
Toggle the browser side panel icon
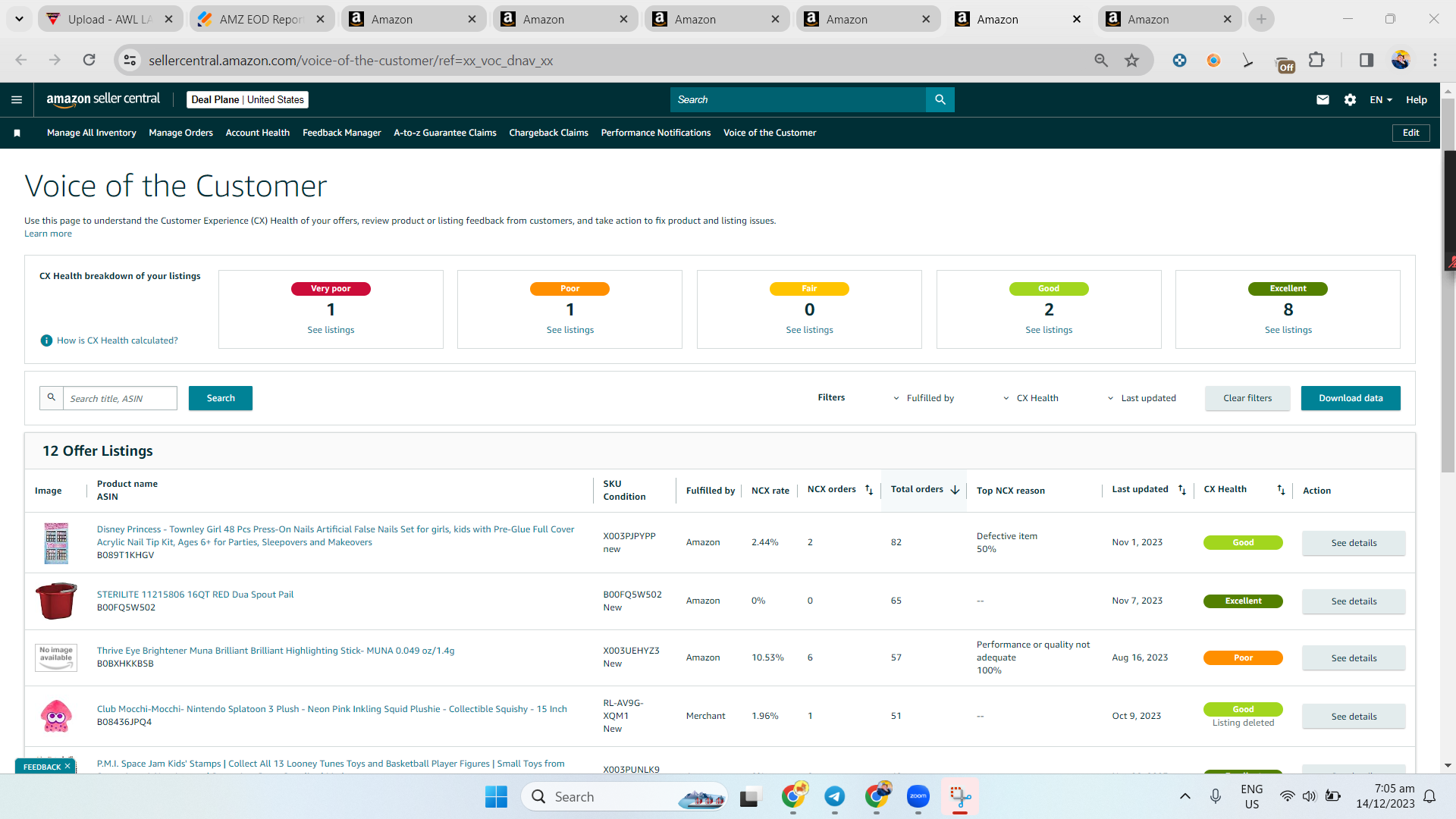[x=1367, y=60]
